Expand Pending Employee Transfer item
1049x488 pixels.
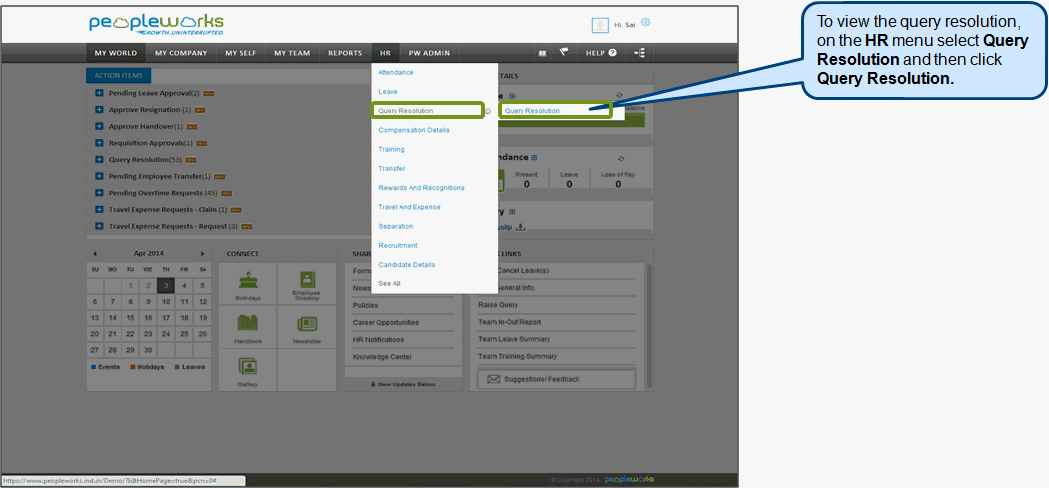tap(99, 177)
